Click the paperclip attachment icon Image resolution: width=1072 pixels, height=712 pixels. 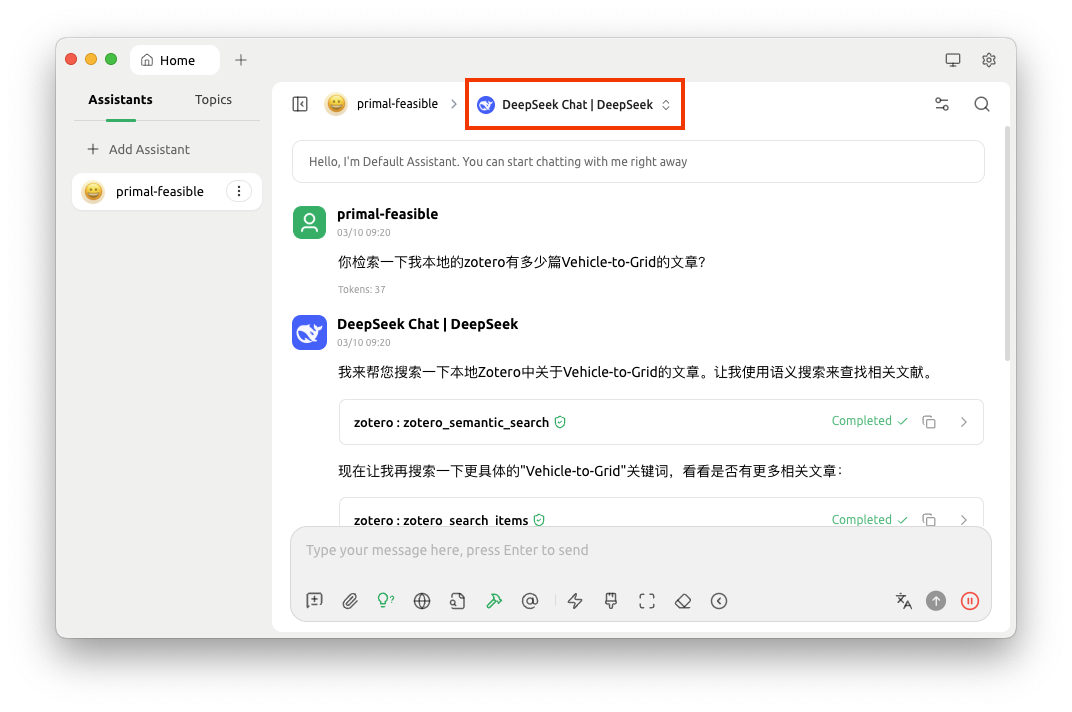(350, 601)
